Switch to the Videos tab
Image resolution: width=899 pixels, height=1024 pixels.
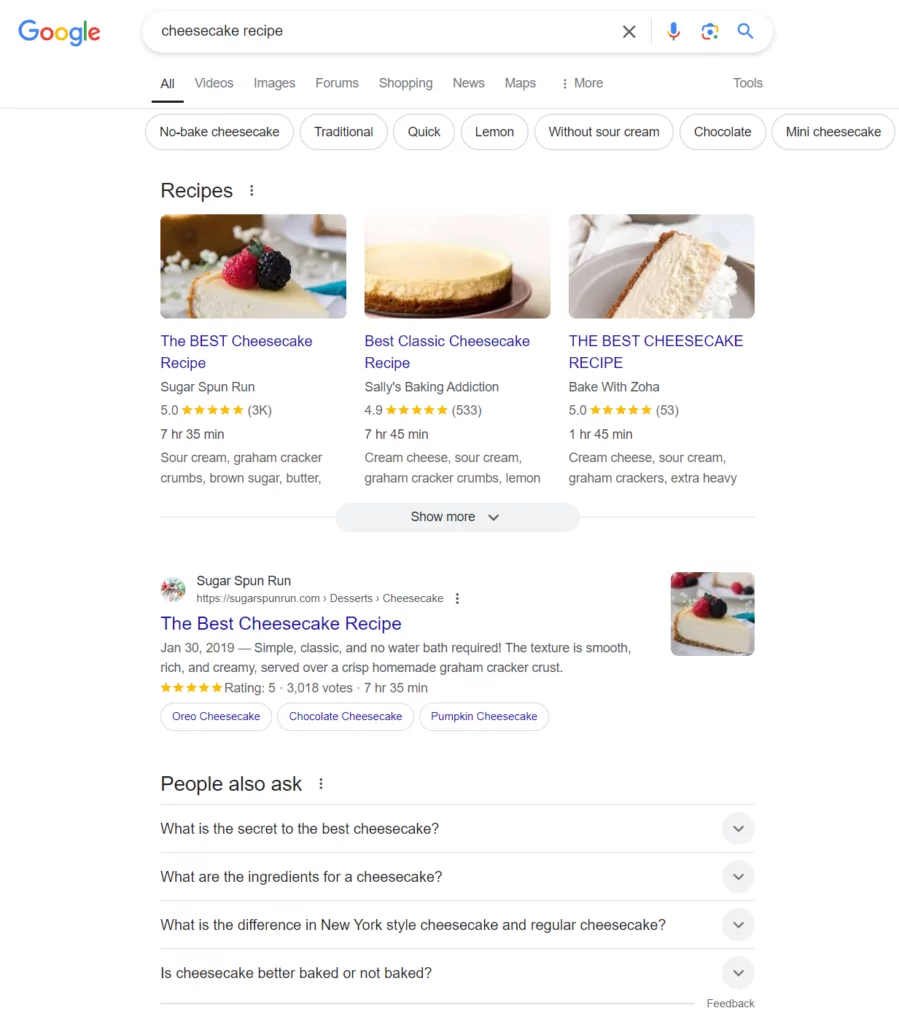(x=214, y=84)
